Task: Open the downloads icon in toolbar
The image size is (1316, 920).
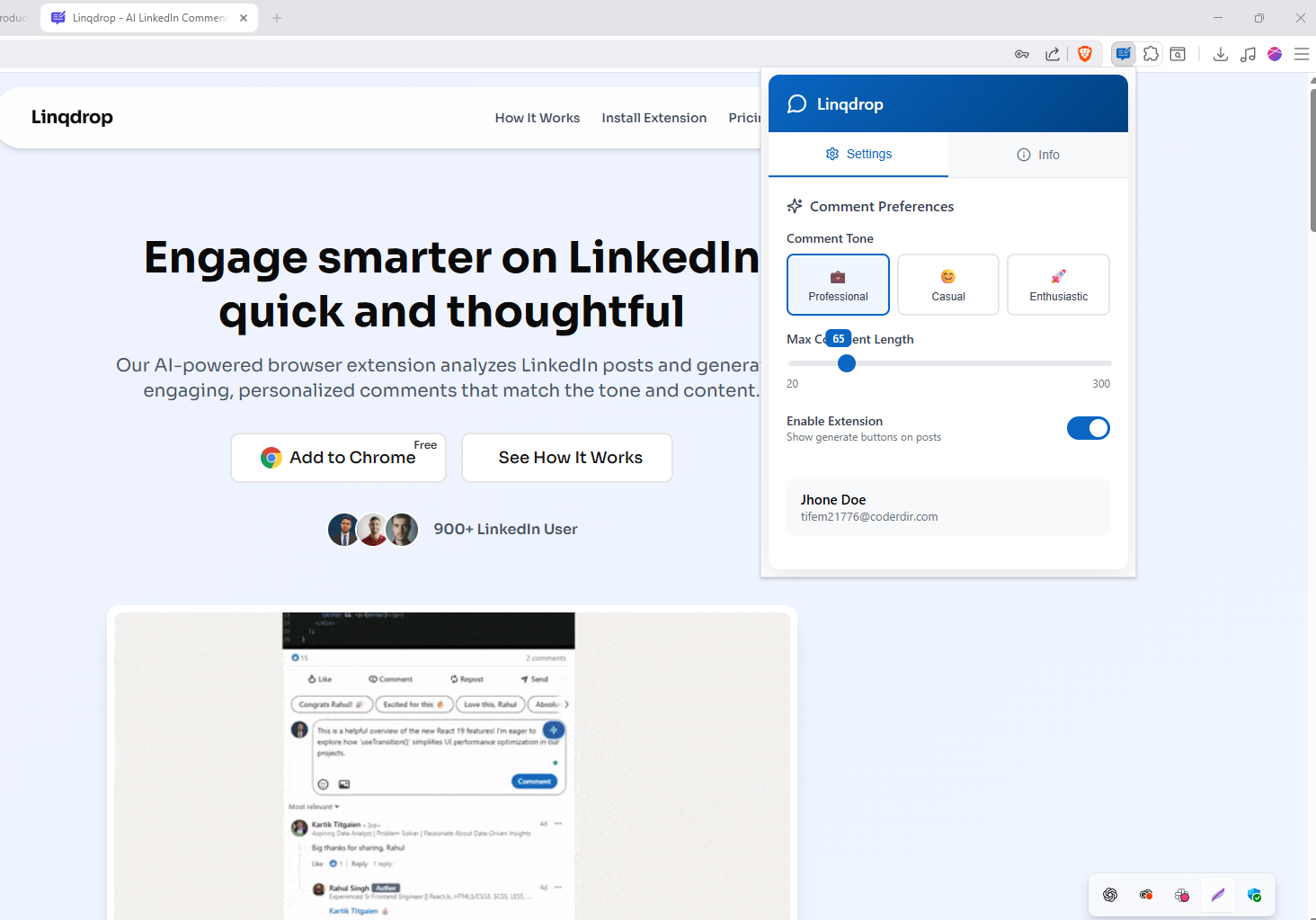Action: (1221, 54)
